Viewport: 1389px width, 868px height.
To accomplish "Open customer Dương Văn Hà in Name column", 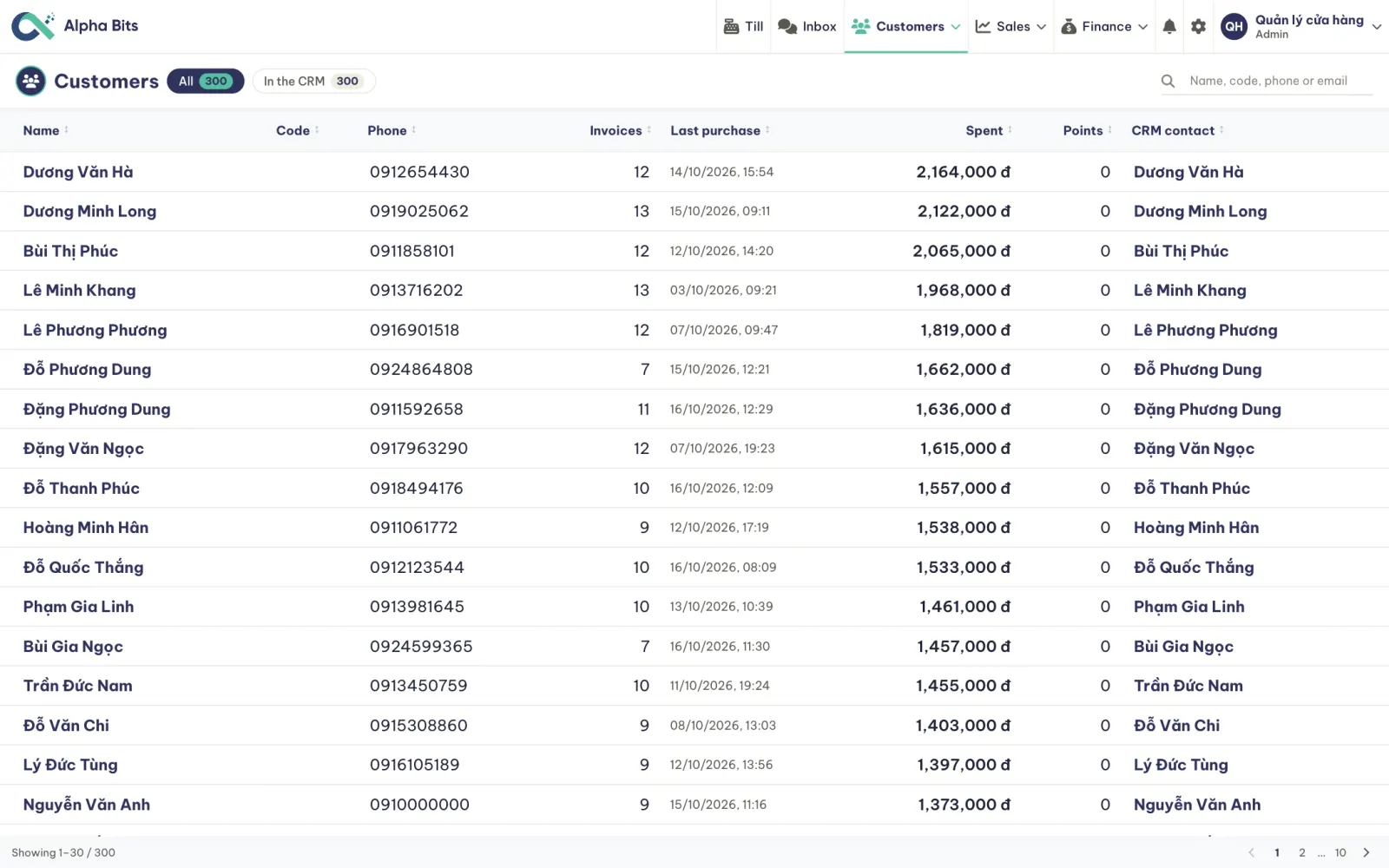I will [x=78, y=172].
